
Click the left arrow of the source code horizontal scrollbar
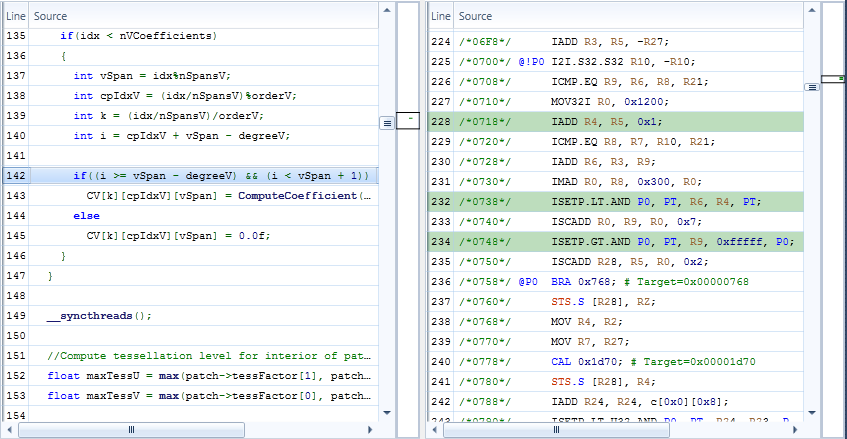10,429
